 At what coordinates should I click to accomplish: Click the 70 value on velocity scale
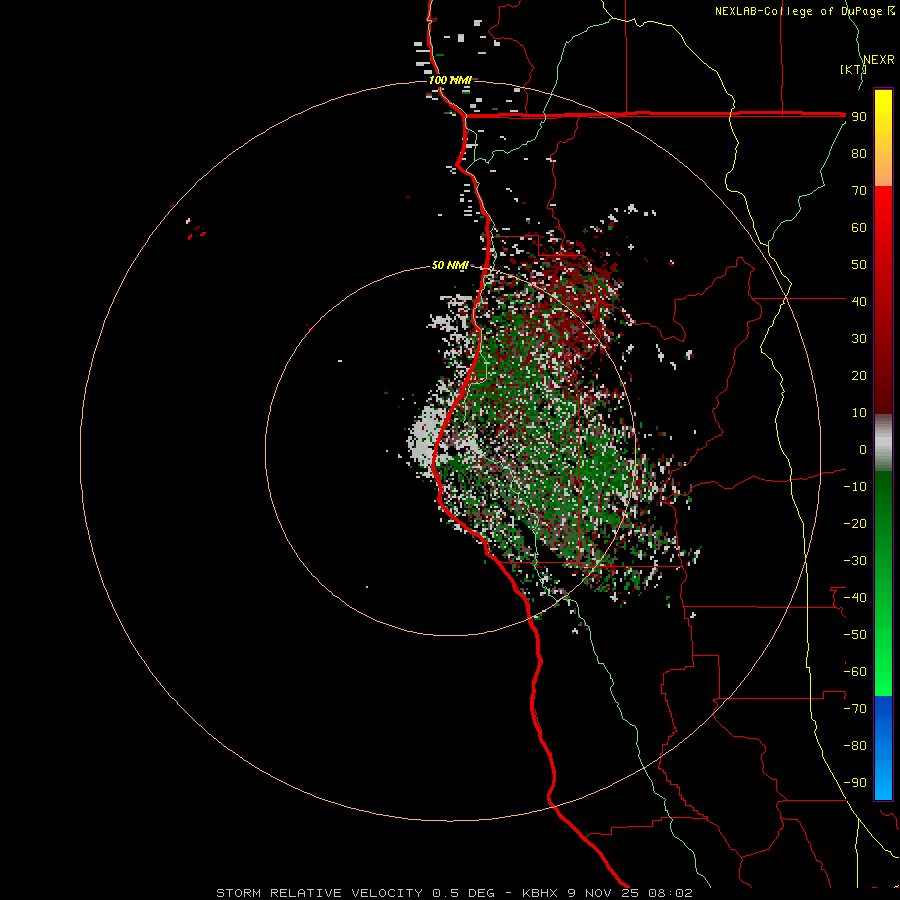coord(859,191)
